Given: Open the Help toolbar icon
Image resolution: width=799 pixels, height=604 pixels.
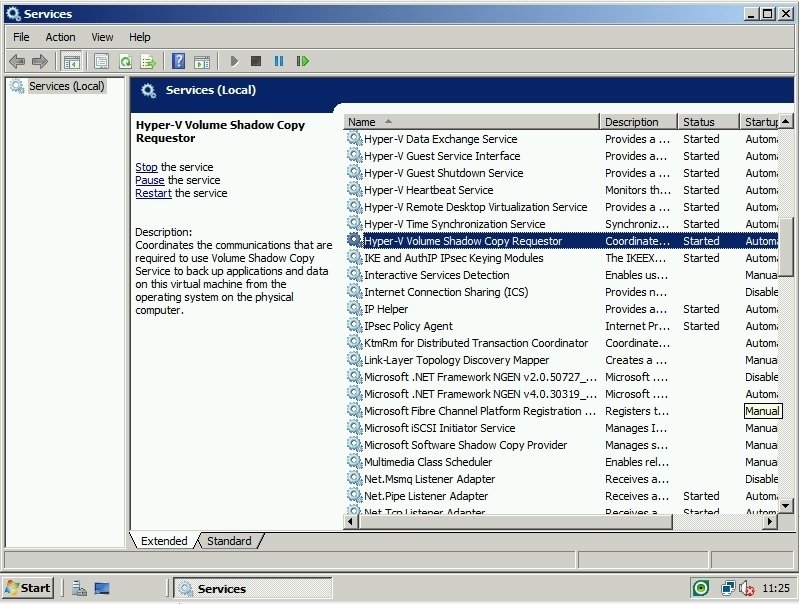Looking at the screenshot, I should click(178, 61).
